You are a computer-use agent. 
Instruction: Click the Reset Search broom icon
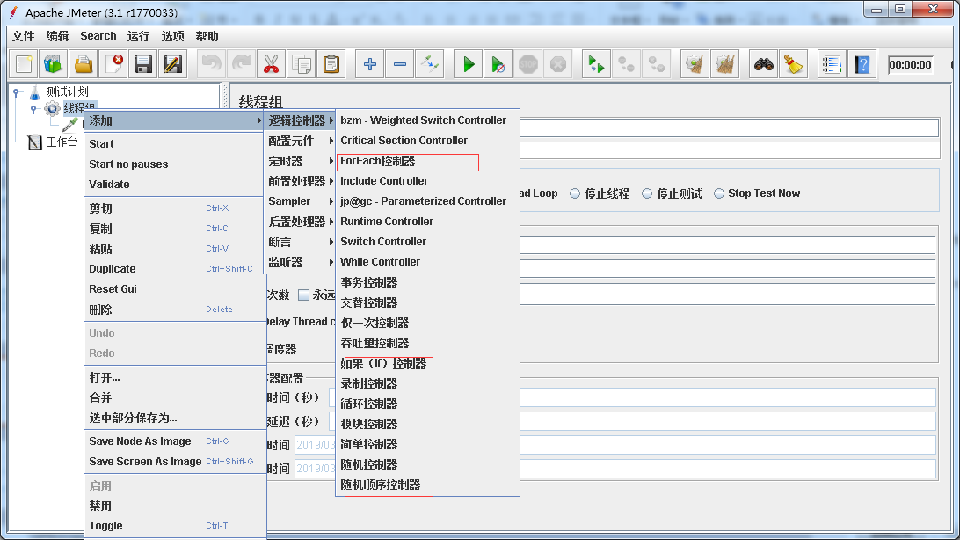tap(793, 64)
